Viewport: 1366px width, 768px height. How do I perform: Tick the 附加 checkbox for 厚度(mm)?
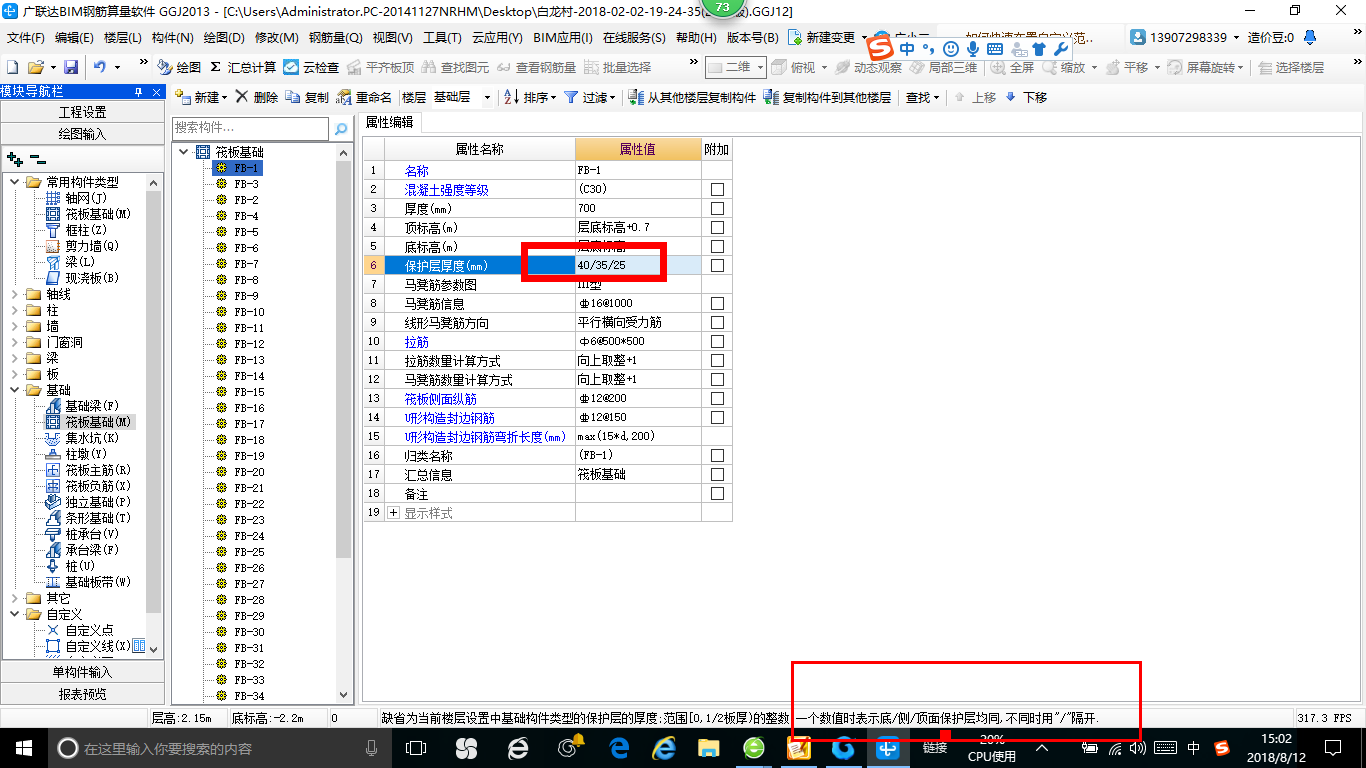pos(717,208)
